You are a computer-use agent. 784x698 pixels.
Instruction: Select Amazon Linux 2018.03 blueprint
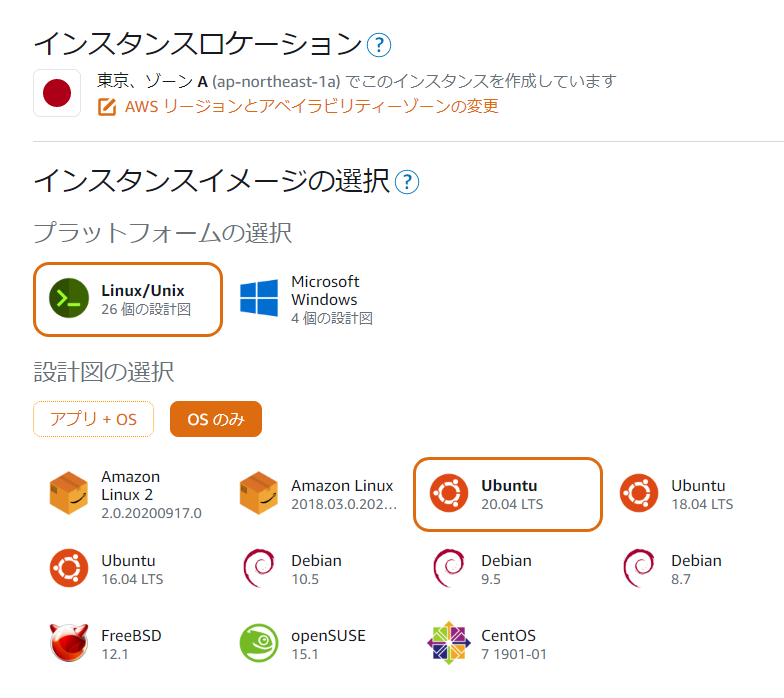(318, 494)
